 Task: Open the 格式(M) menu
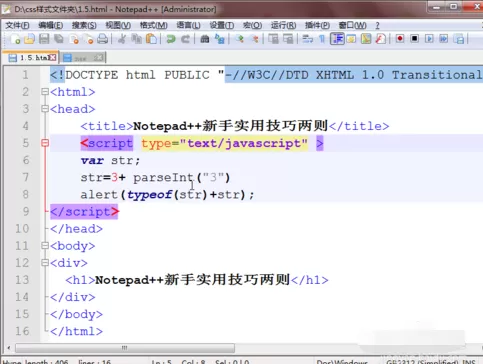pos(153,25)
